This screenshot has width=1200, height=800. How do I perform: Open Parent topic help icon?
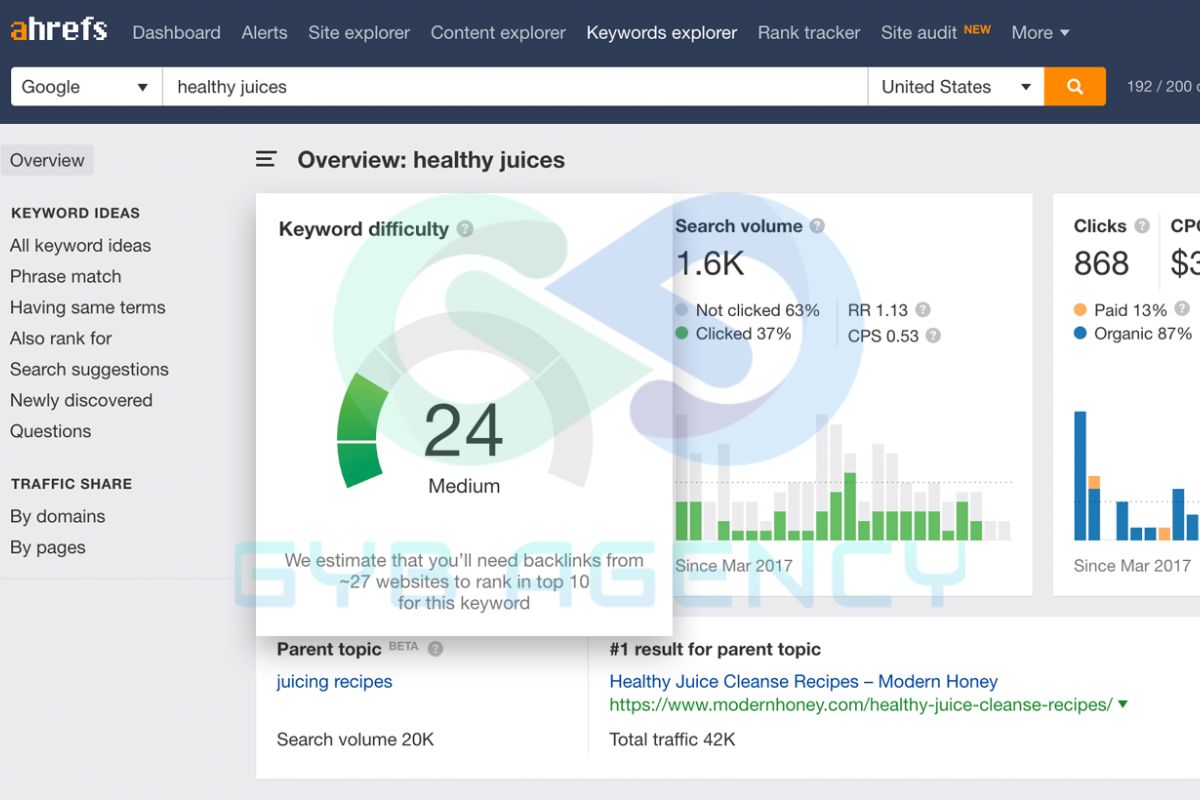[435, 649]
